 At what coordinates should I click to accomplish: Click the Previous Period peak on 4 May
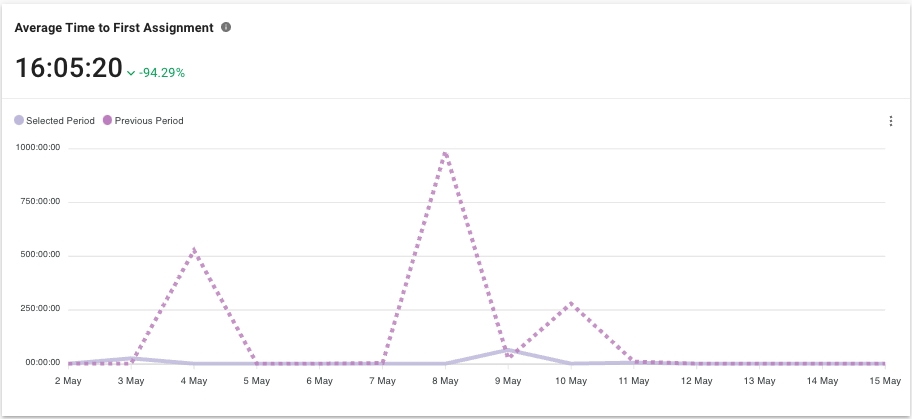click(x=193, y=248)
